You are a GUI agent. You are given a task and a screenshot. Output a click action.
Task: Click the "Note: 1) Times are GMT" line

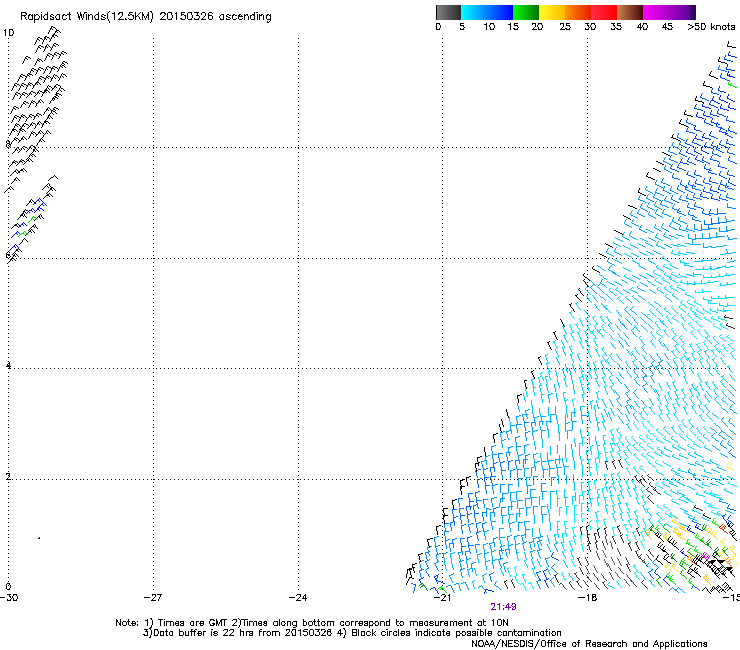312,623
